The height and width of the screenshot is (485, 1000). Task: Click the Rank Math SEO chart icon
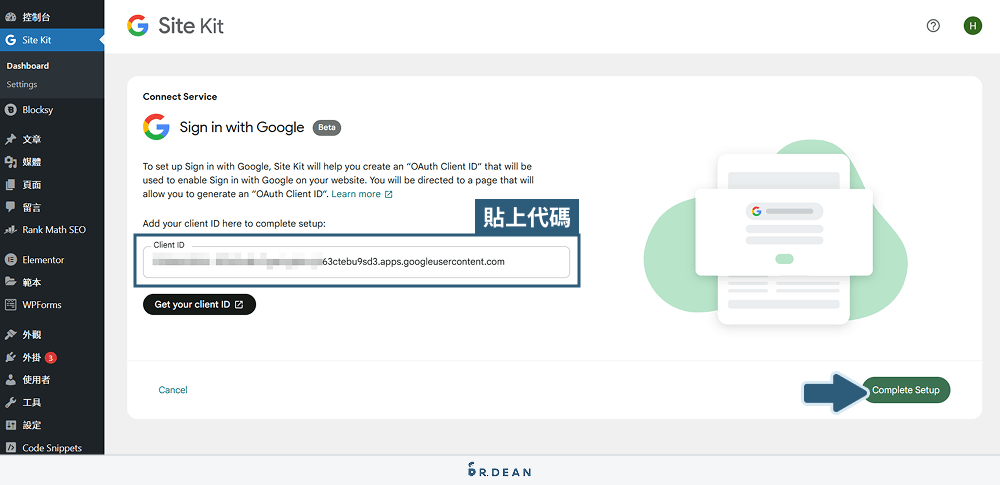point(10,230)
